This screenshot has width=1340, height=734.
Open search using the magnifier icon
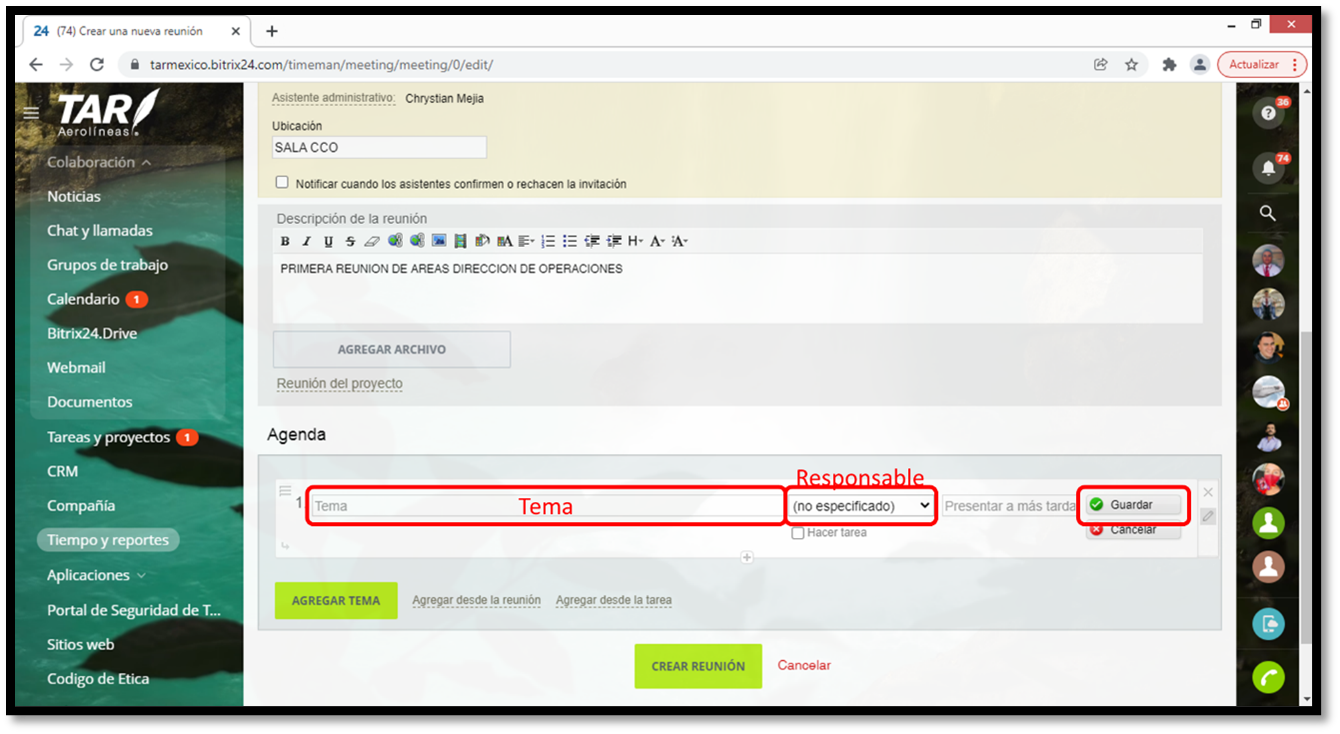pyautogui.click(x=1267, y=212)
